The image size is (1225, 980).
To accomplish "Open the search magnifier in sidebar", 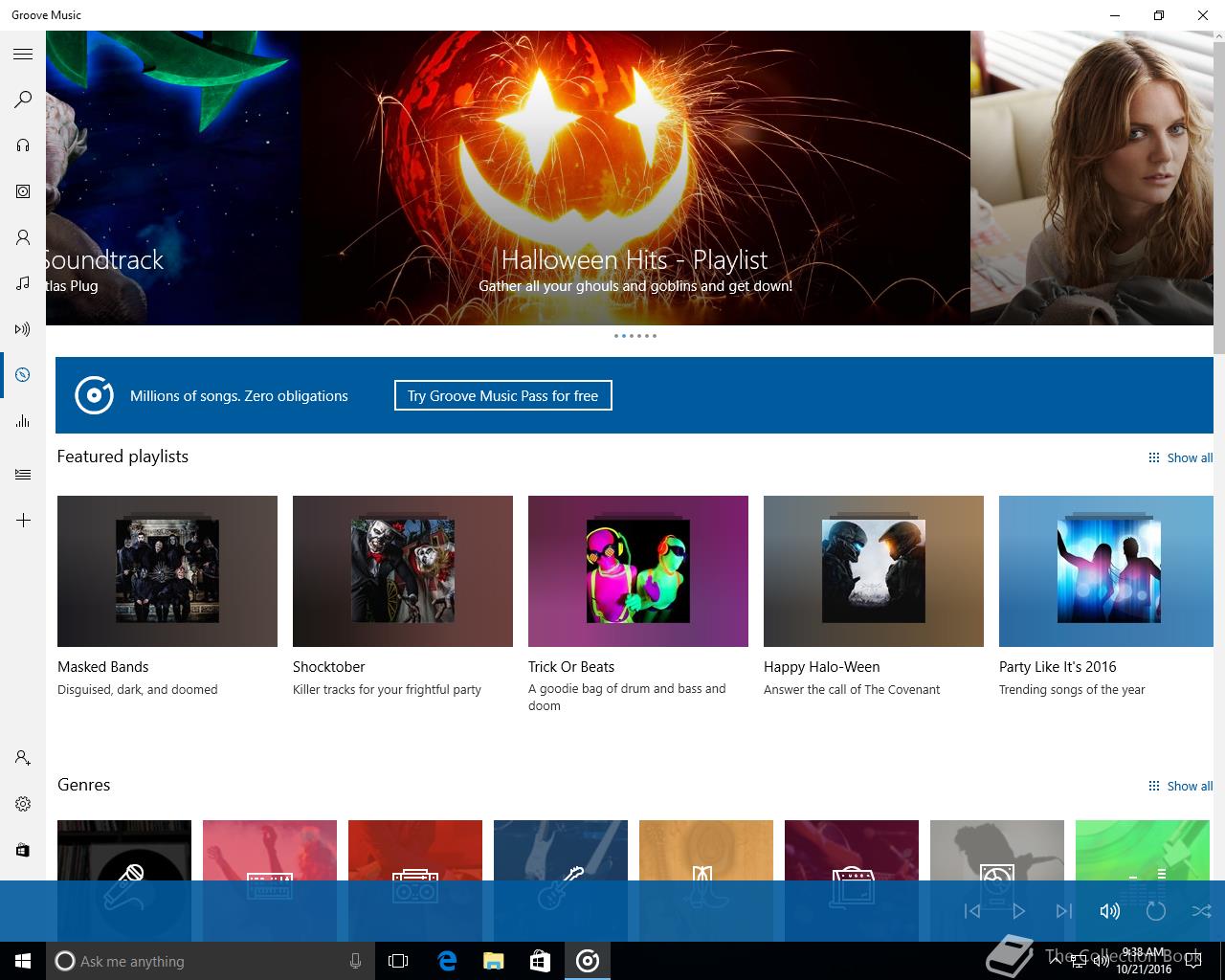I will 23,100.
